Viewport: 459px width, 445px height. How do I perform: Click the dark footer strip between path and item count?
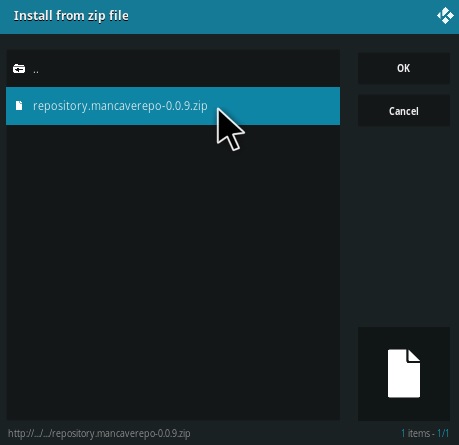coord(296,433)
